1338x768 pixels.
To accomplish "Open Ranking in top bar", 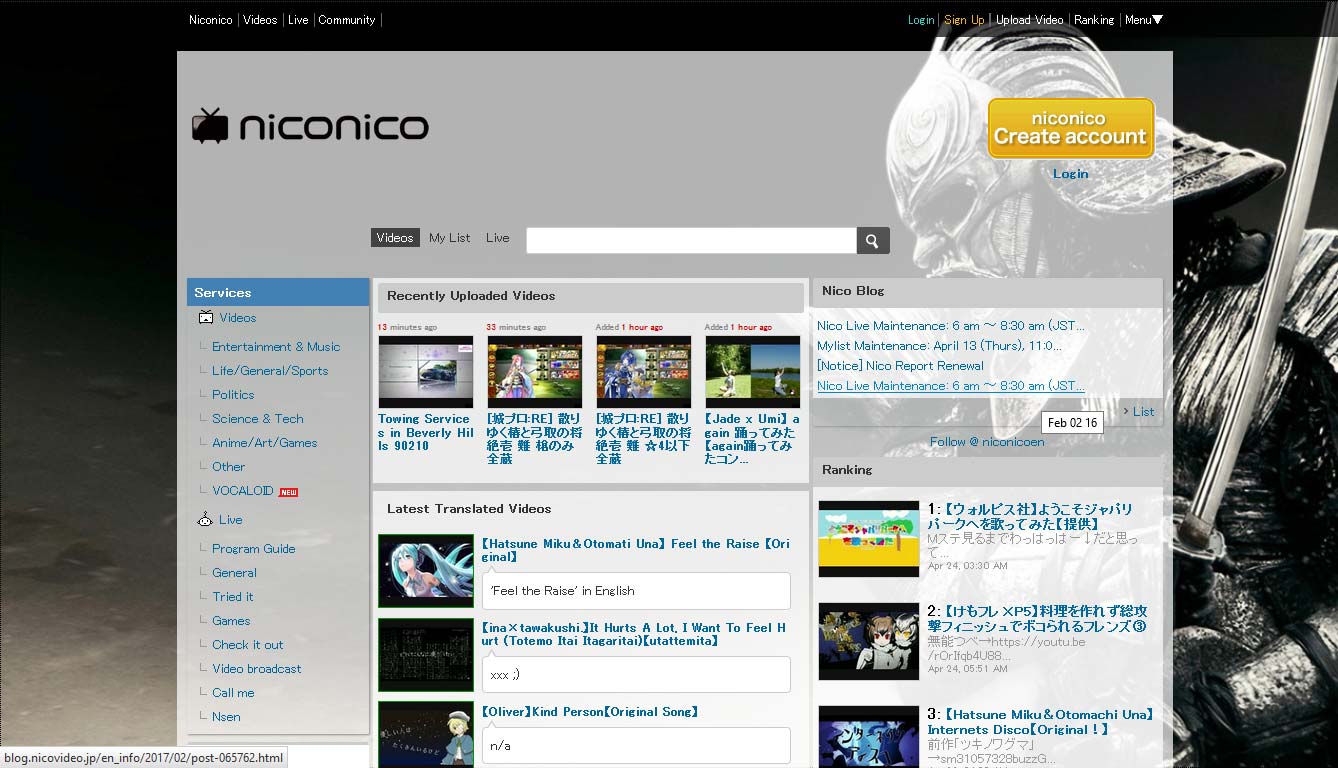I will (1094, 20).
